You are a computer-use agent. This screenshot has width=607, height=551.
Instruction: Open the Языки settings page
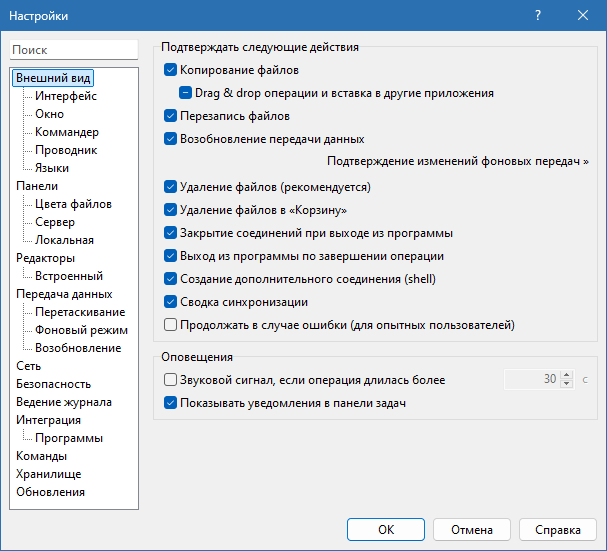click(52, 168)
